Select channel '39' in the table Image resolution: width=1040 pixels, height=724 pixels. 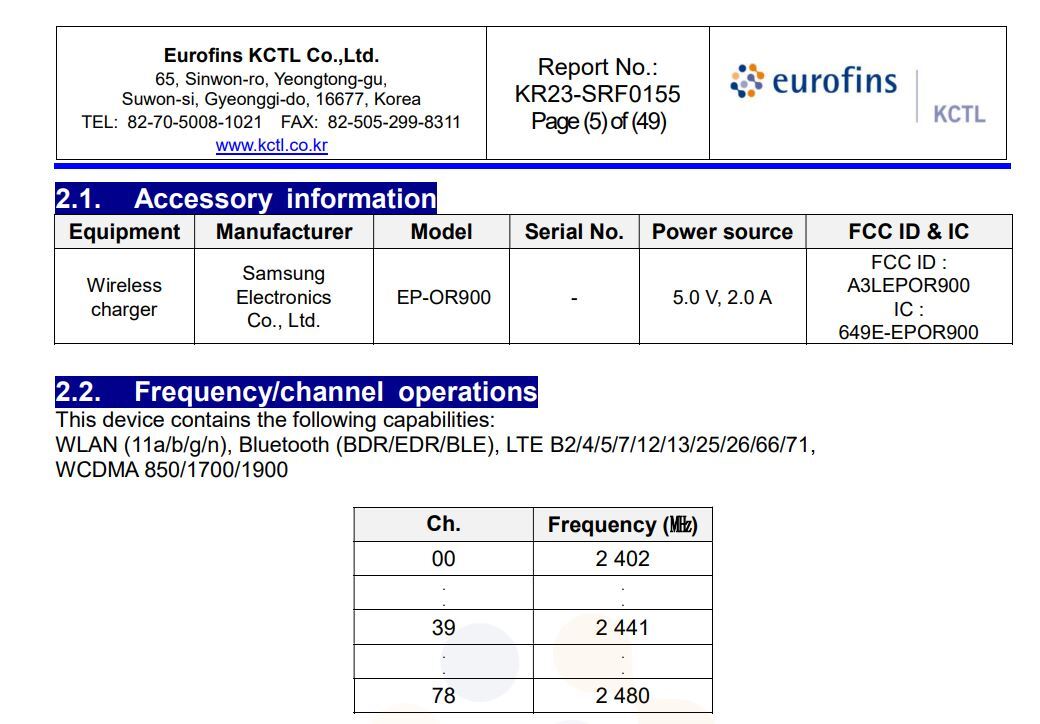click(x=444, y=627)
